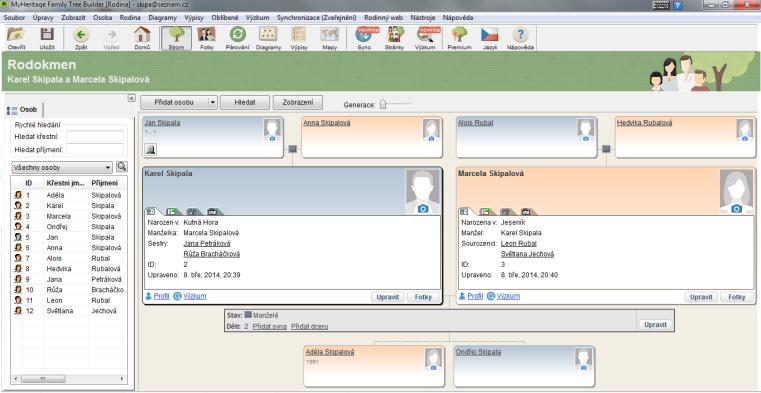Change language with the Jazyk flag icon

[490, 38]
